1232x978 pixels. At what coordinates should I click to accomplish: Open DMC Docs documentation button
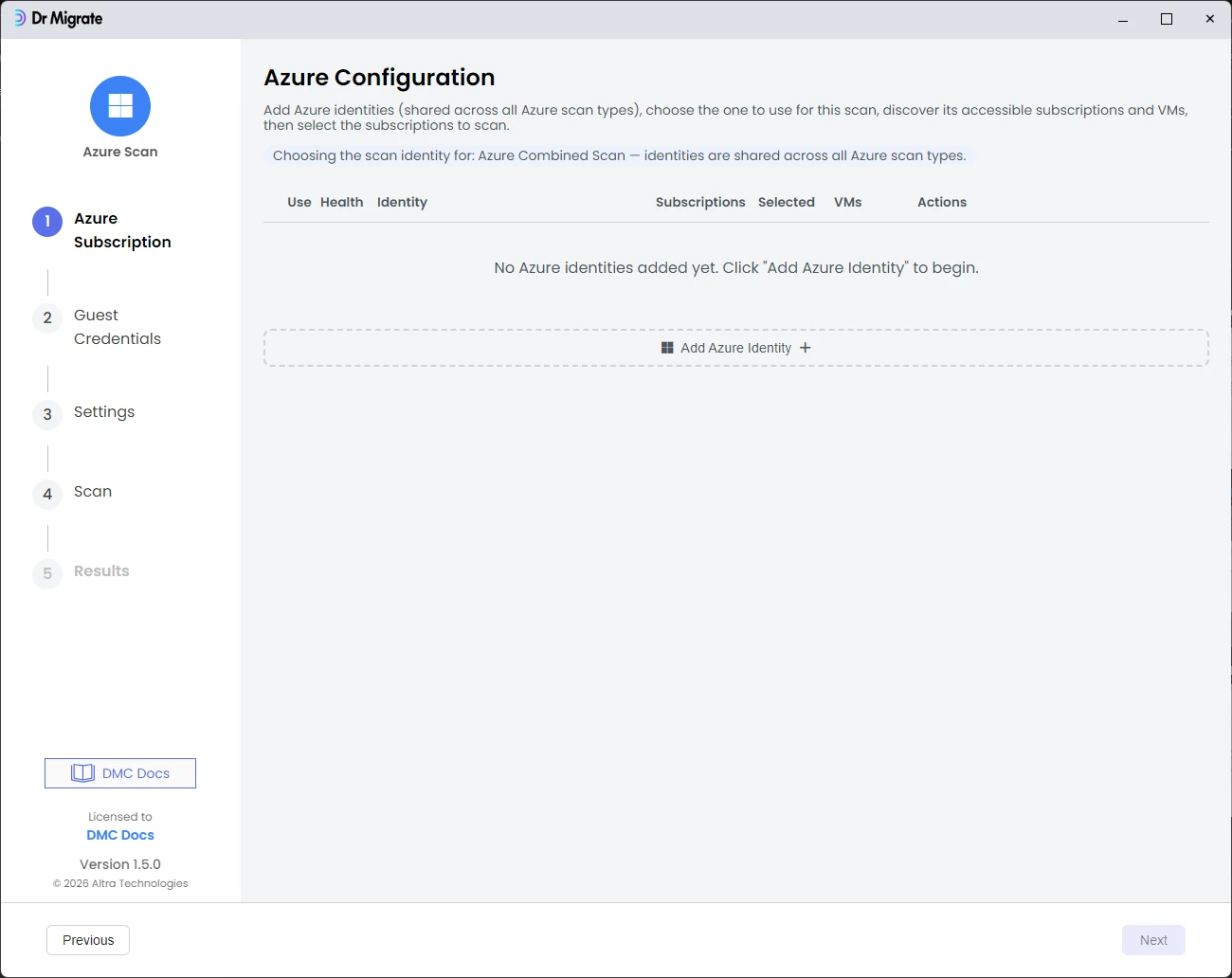120,773
